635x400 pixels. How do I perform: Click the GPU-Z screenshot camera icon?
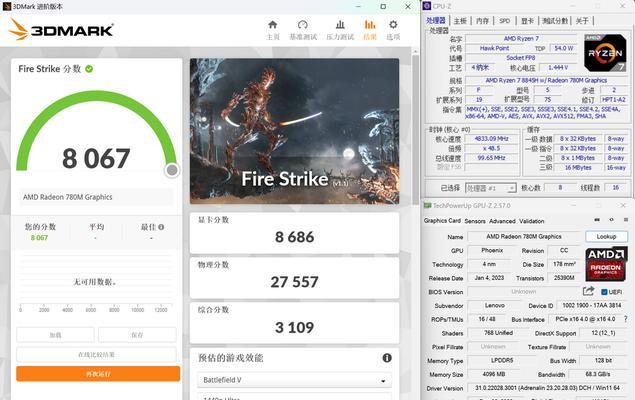(597, 220)
